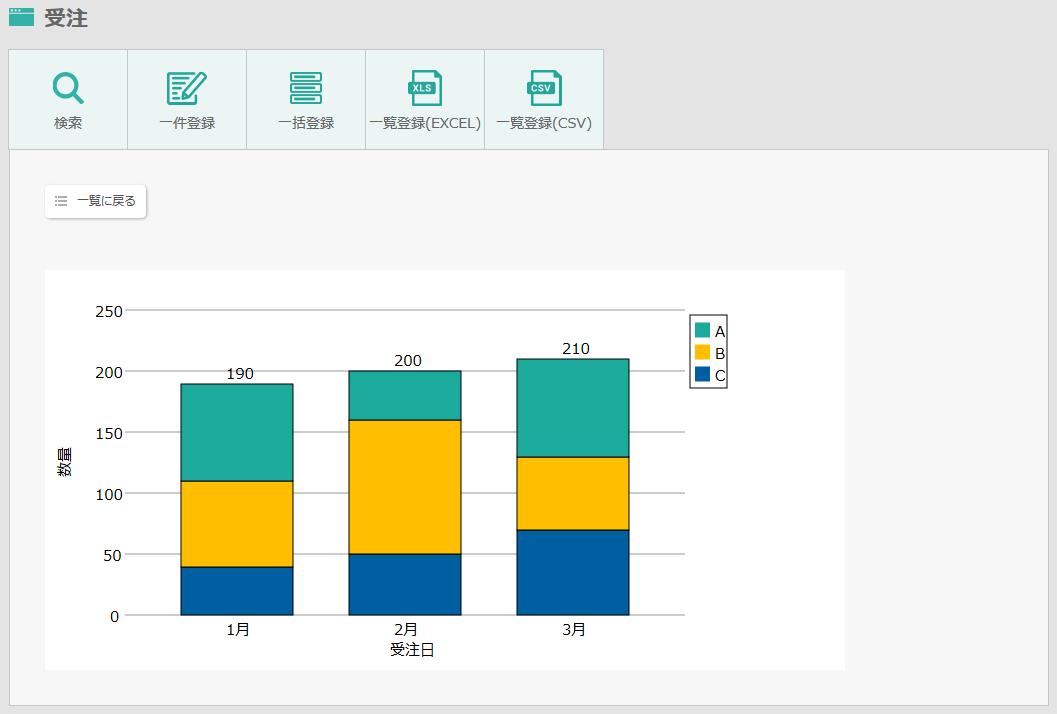The image size is (1057, 714).
Task: Open the 検索 search icon
Action: tap(68, 88)
